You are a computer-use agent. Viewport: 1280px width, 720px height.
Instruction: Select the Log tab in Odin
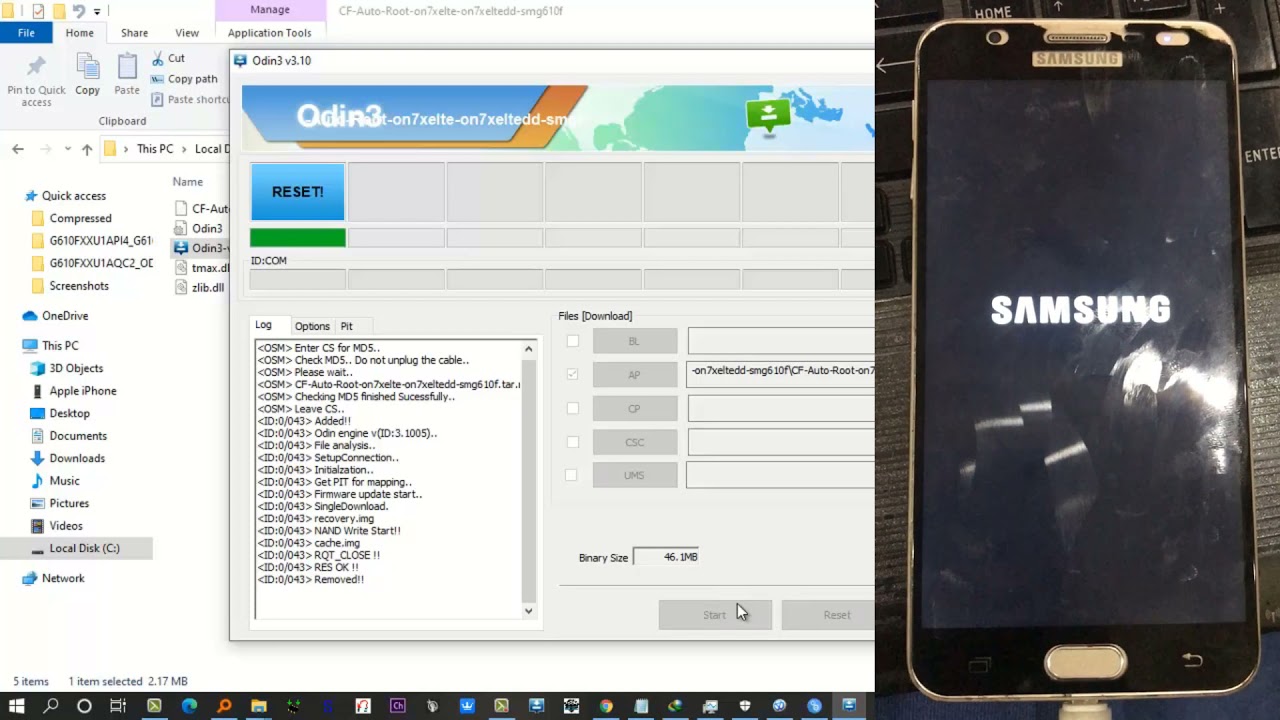click(263, 325)
